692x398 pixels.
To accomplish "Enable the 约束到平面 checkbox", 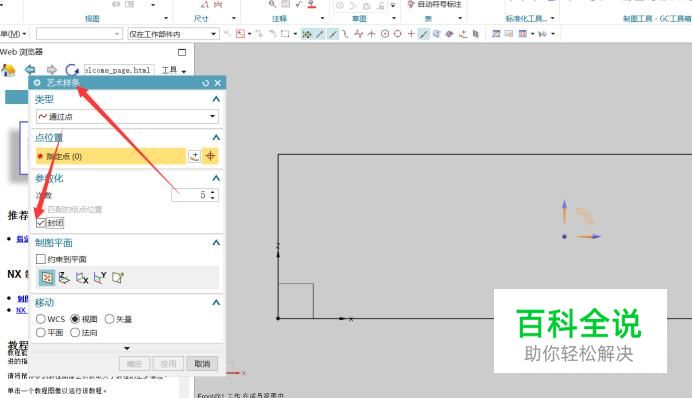I will (41, 259).
